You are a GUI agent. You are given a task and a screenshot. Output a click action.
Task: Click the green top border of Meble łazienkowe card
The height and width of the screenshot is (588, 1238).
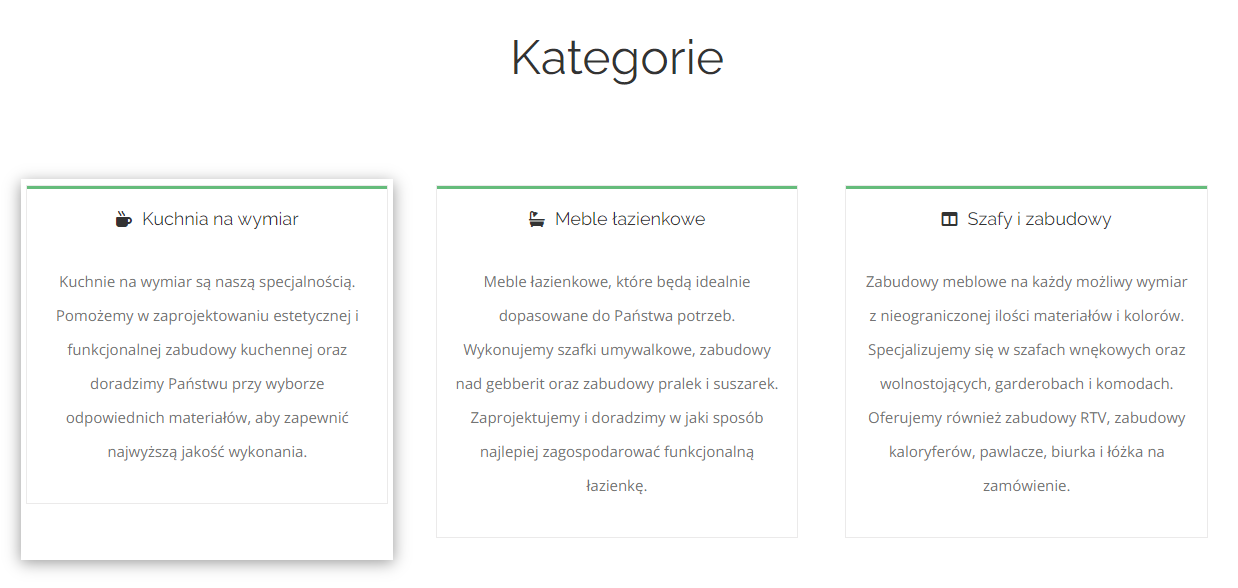click(617, 187)
